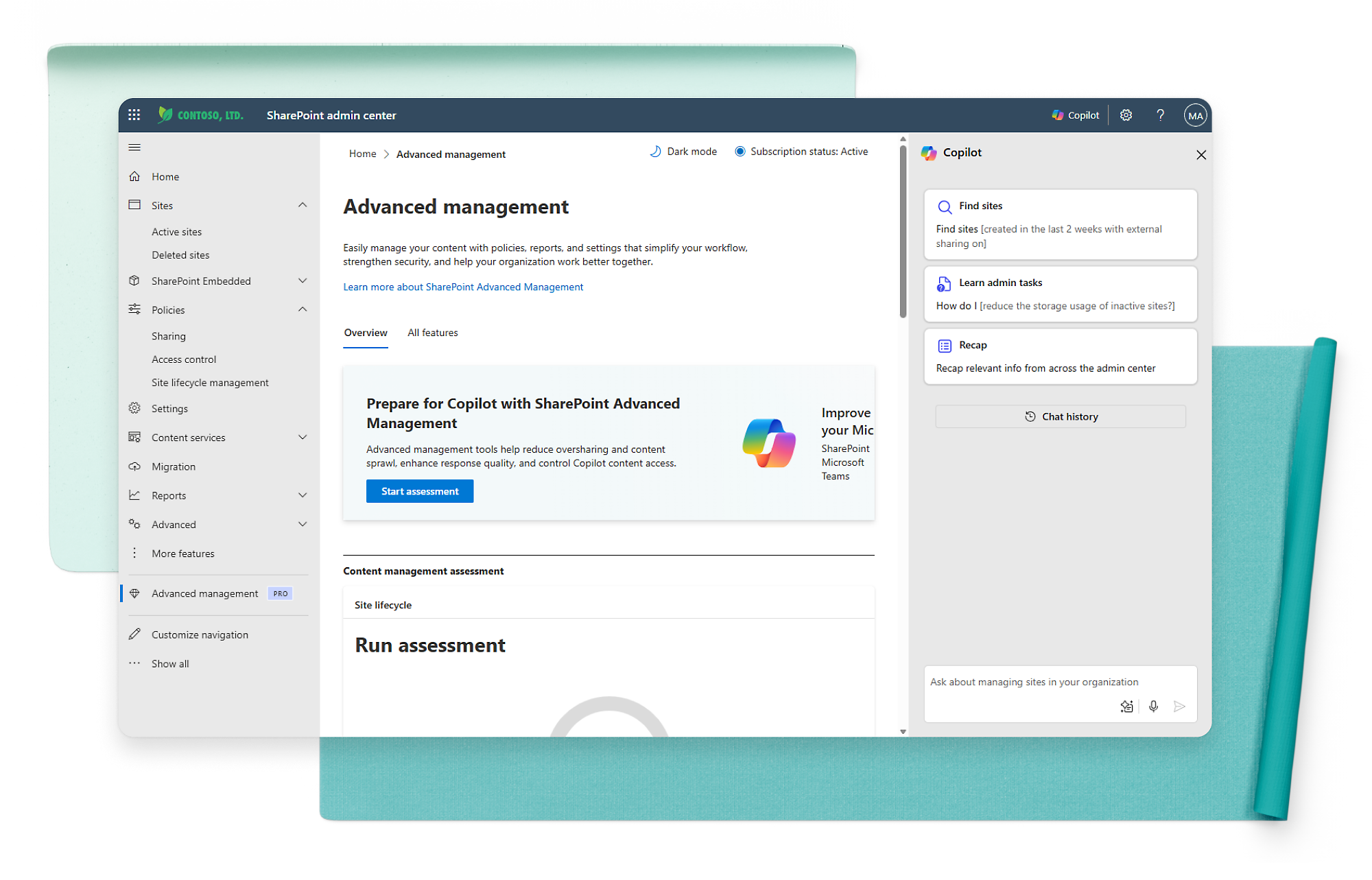Screen dimensions: 1372x880
Task: Collapse the Sites section chevron
Action: point(303,205)
